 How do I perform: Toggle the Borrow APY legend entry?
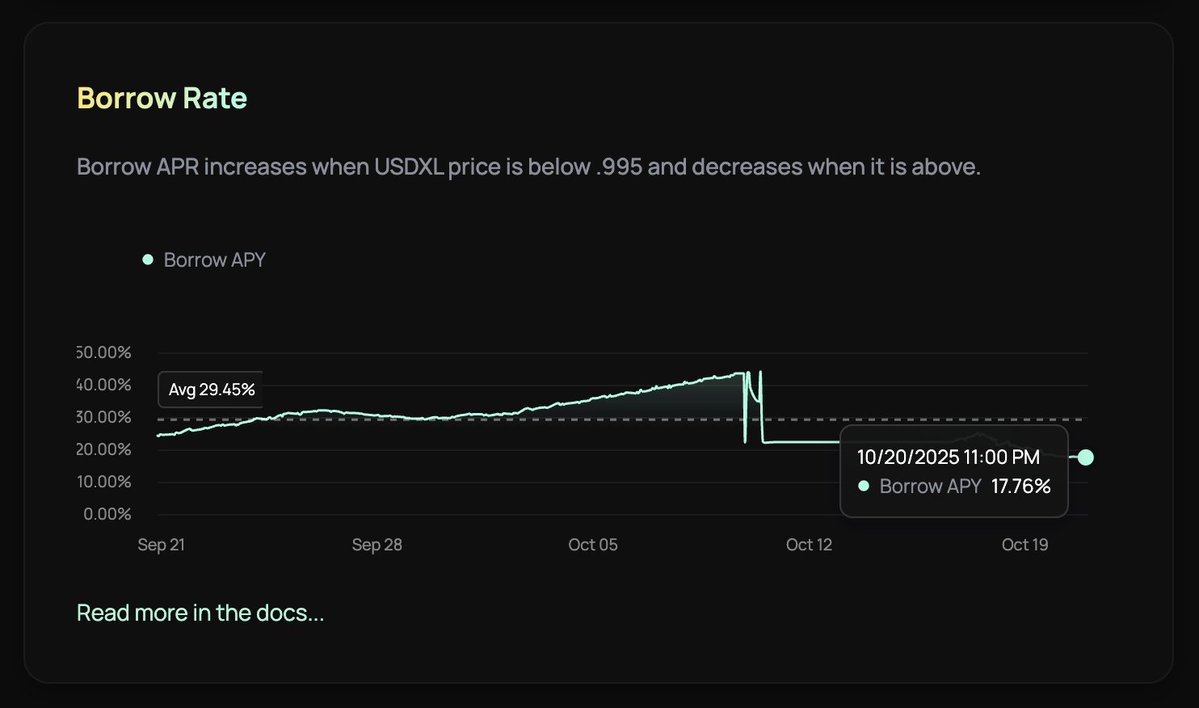tap(214, 260)
